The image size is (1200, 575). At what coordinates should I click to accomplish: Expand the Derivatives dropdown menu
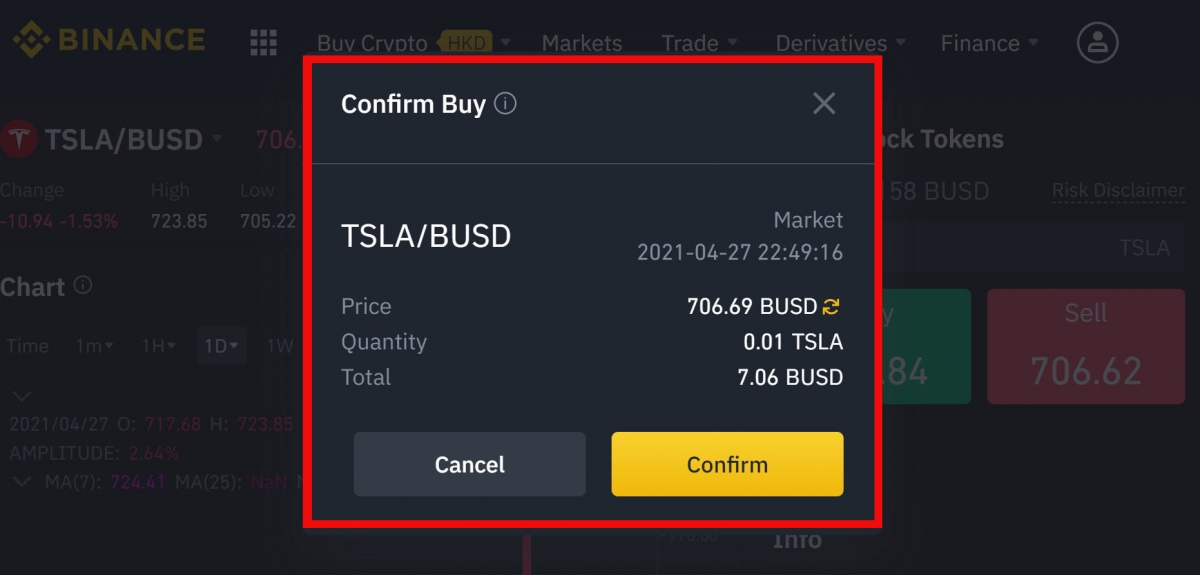click(x=840, y=43)
